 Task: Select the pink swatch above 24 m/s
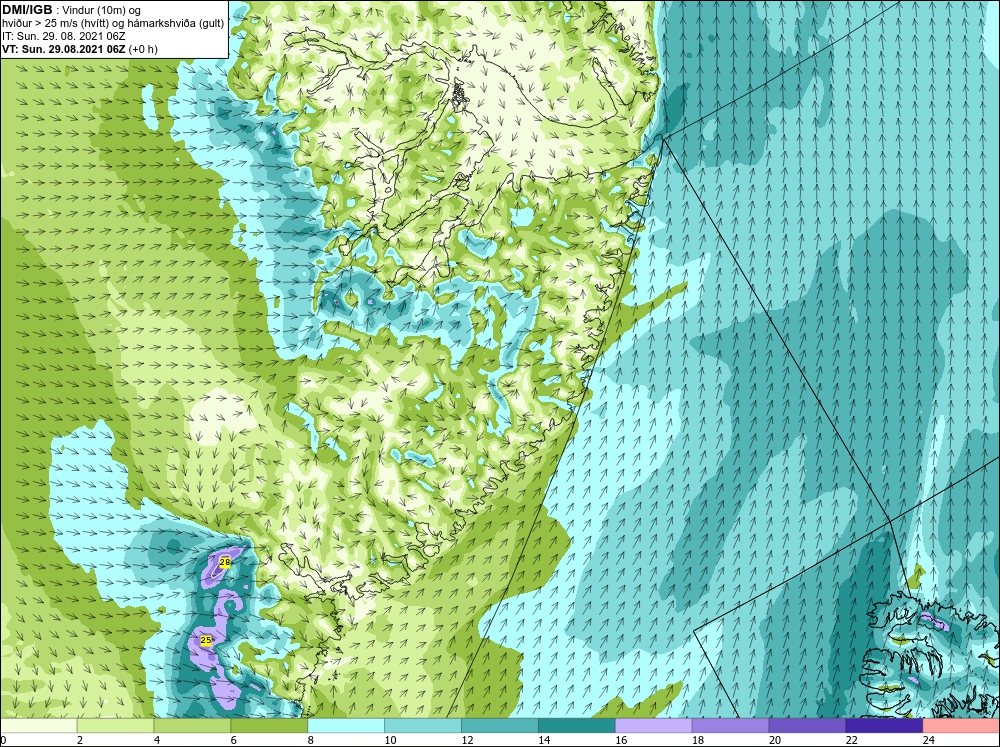click(x=961, y=726)
